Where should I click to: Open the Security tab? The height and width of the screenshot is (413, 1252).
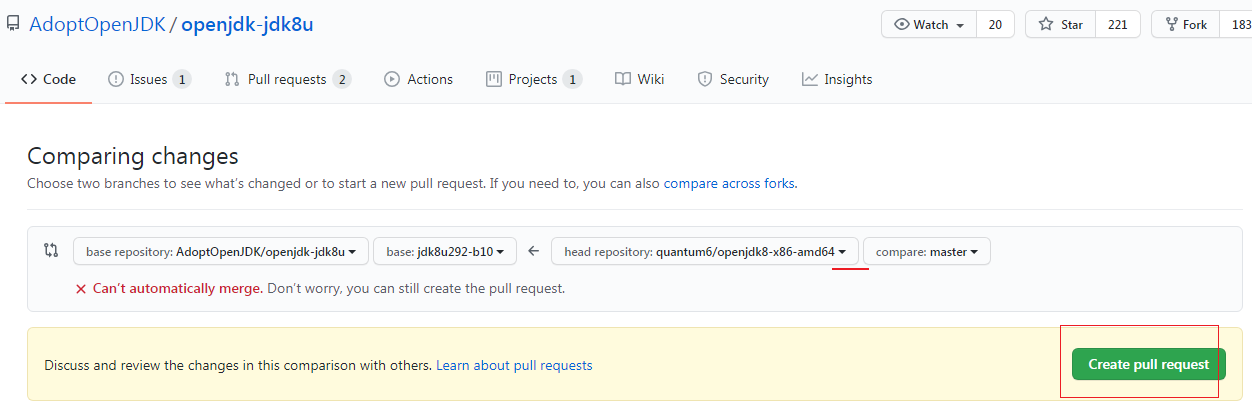[x=733, y=79]
